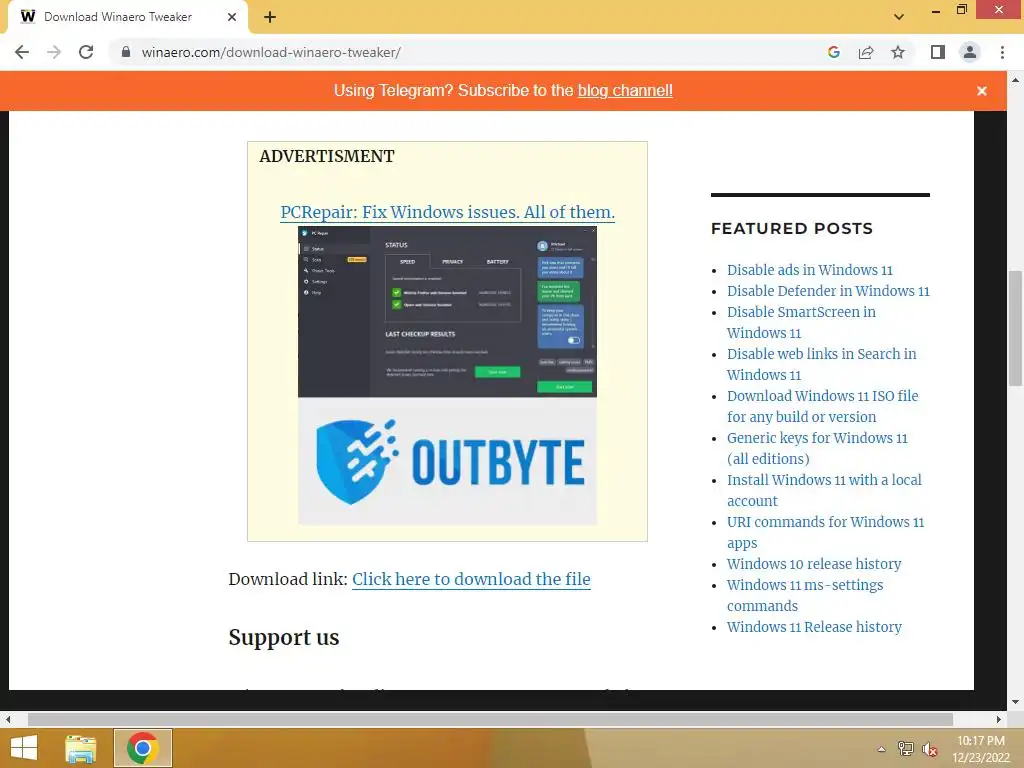
Task: Open Install Windows 11 with local account
Action: coord(824,490)
